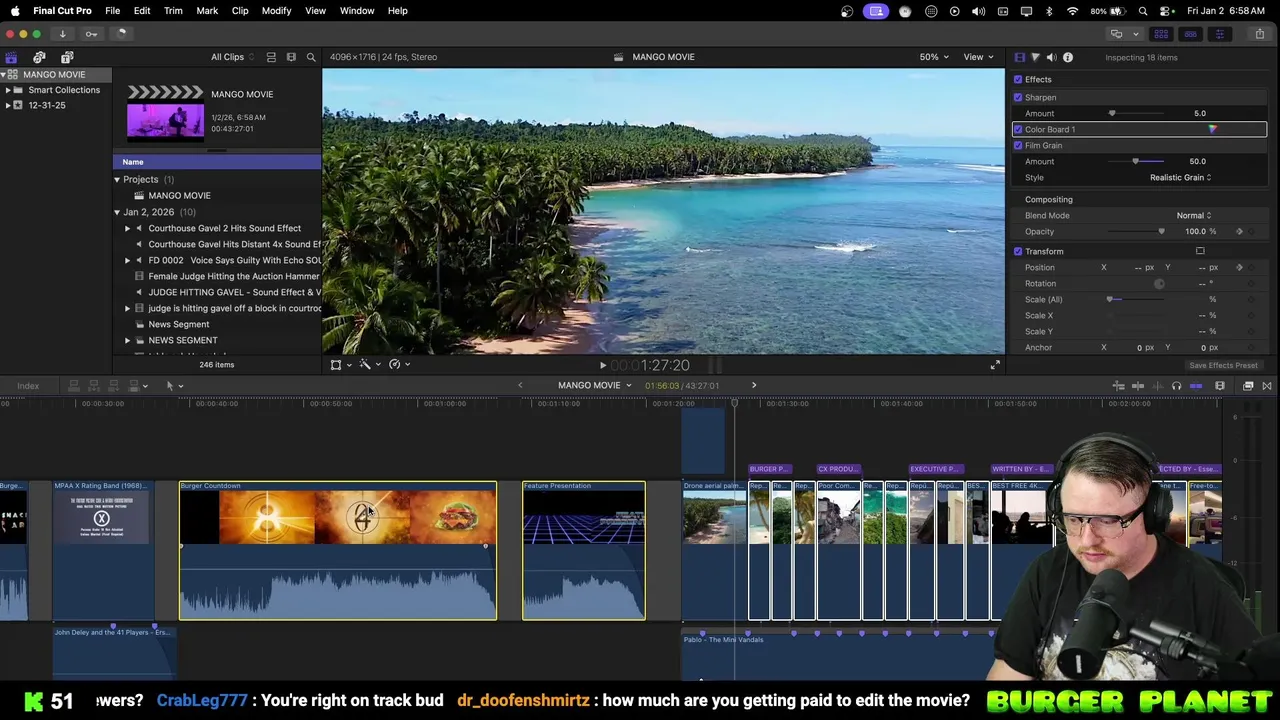
Task: Toggle Inspector visibility sliders button
Action: (x=1219, y=34)
